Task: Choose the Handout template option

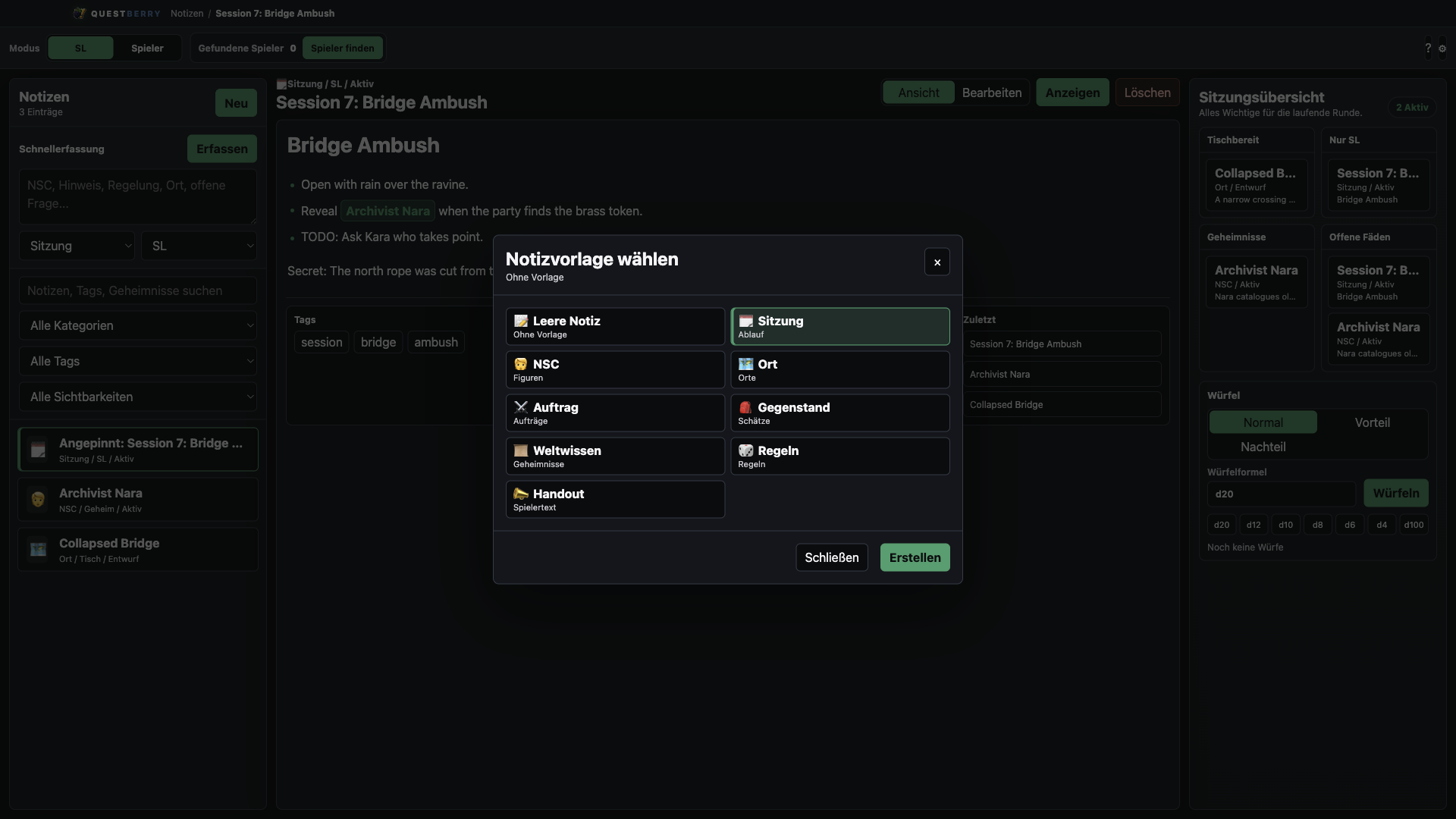Action: 615,500
